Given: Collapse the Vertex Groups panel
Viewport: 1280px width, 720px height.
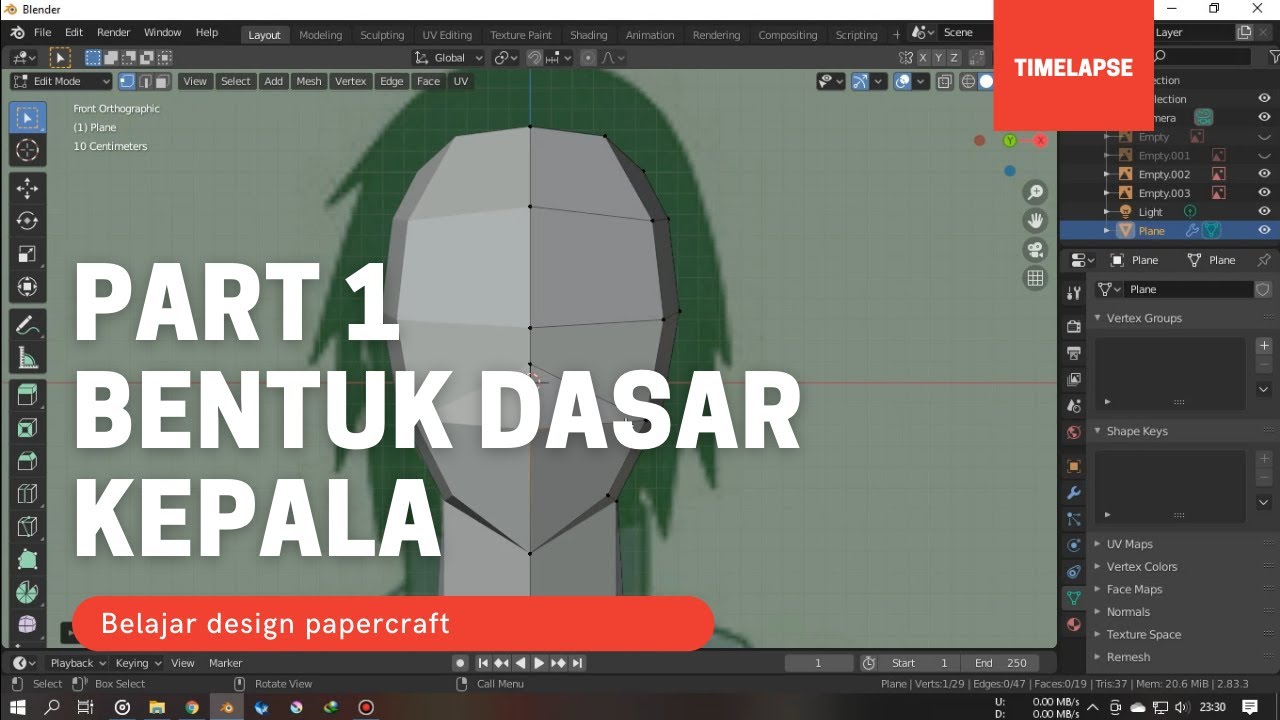Looking at the screenshot, I should [1097, 318].
